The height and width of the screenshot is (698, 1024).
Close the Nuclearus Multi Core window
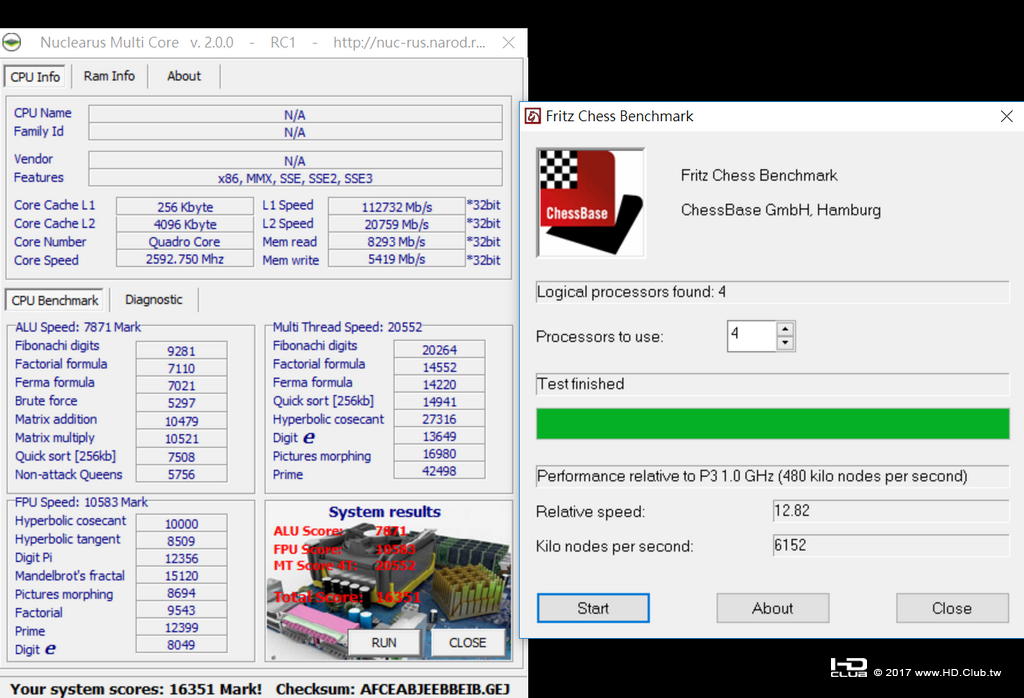(508, 43)
